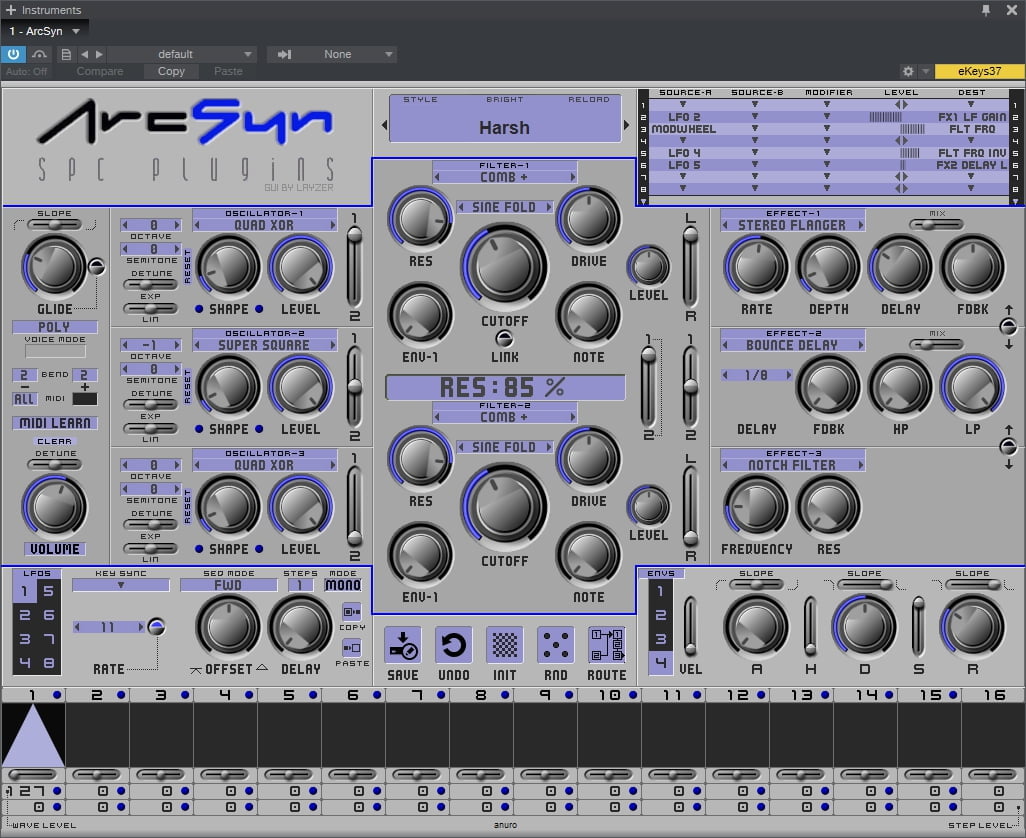1026x838 pixels.
Task: Click the RND dice icon
Action: click(556, 645)
